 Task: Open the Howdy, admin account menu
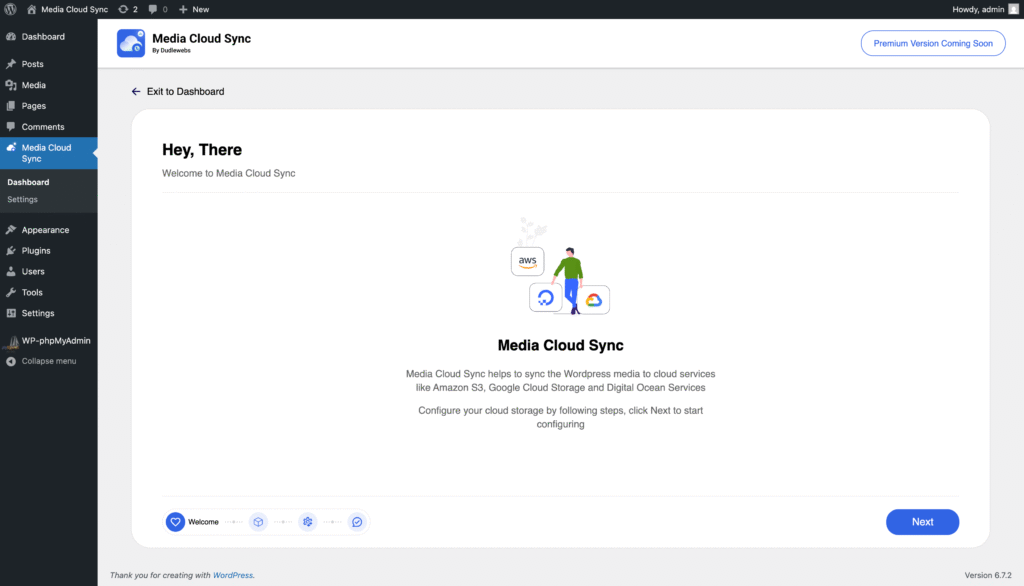pos(985,9)
